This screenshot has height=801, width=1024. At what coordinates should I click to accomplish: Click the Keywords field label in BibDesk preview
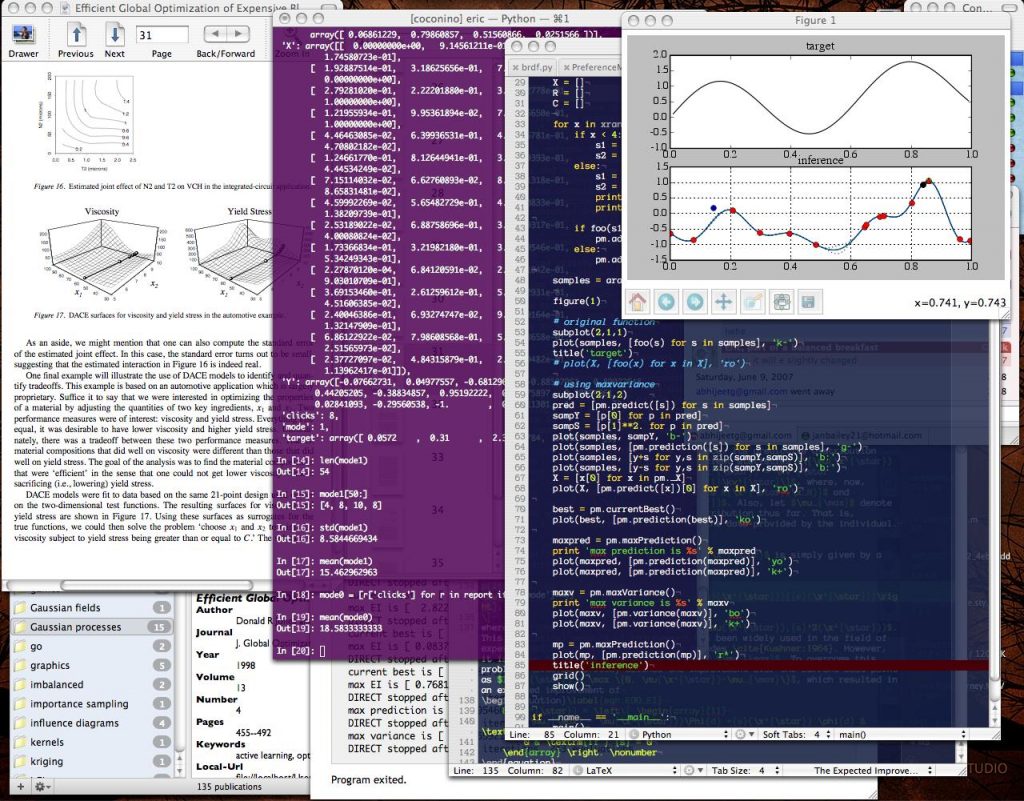coord(221,744)
